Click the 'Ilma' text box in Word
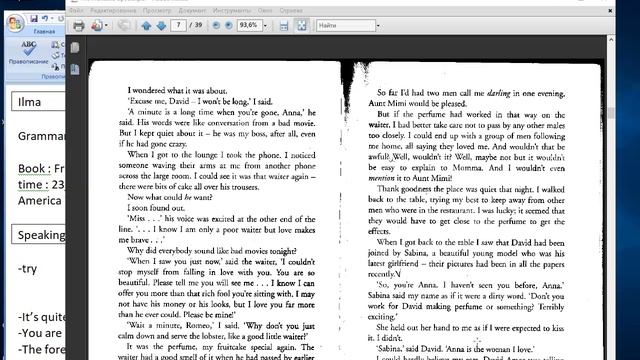This screenshot has height=360, width=640. pos(39,101)
